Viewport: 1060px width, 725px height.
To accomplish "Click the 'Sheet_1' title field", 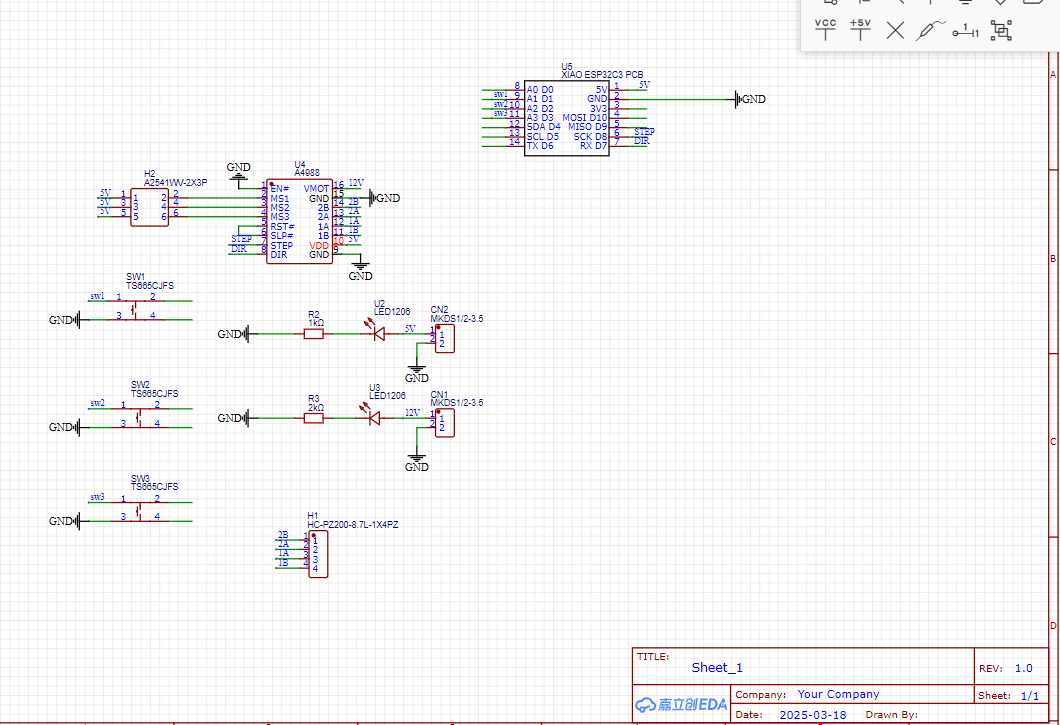I will click(x=717, y=668).
